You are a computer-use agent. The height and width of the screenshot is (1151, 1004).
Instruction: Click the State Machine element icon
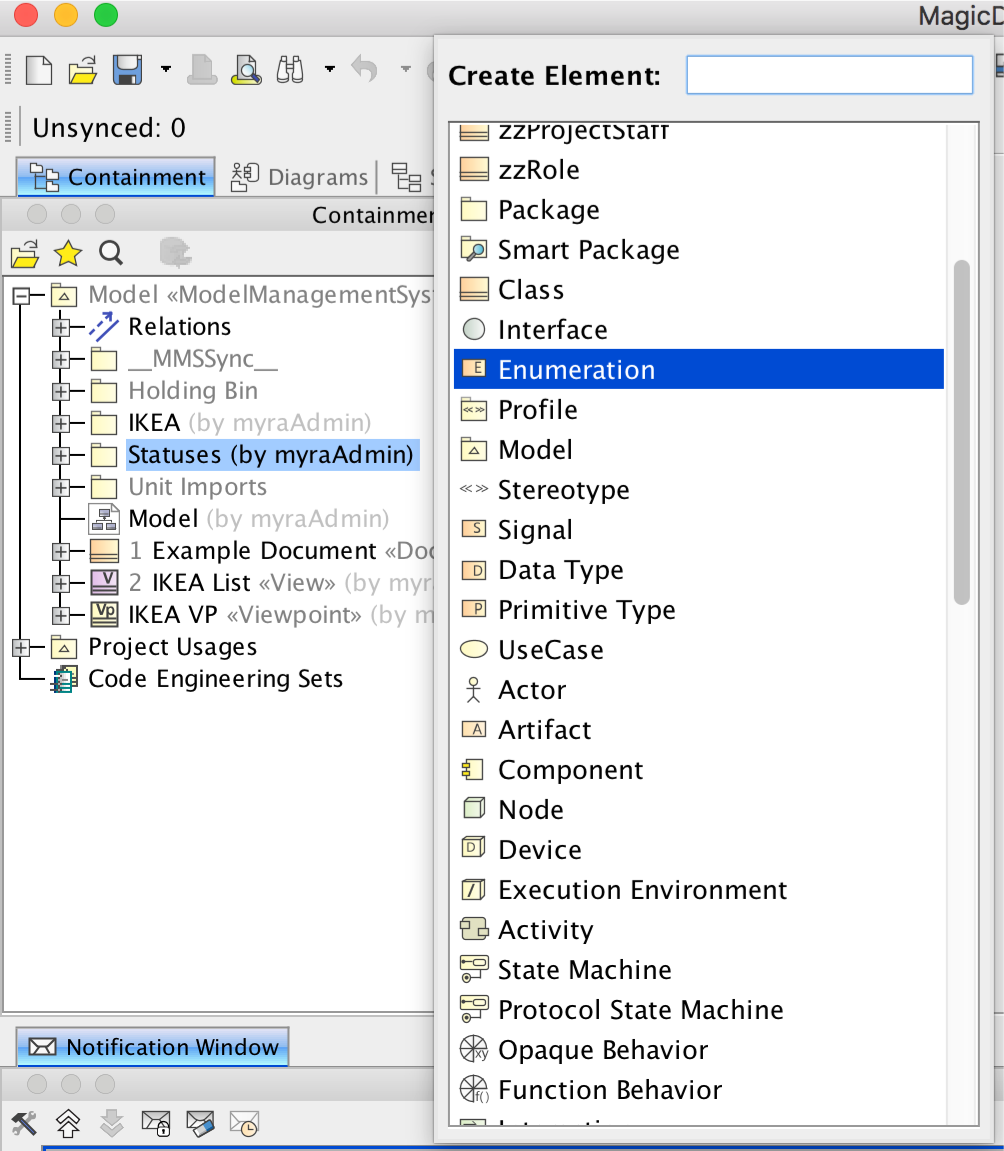tap(473, 968)
